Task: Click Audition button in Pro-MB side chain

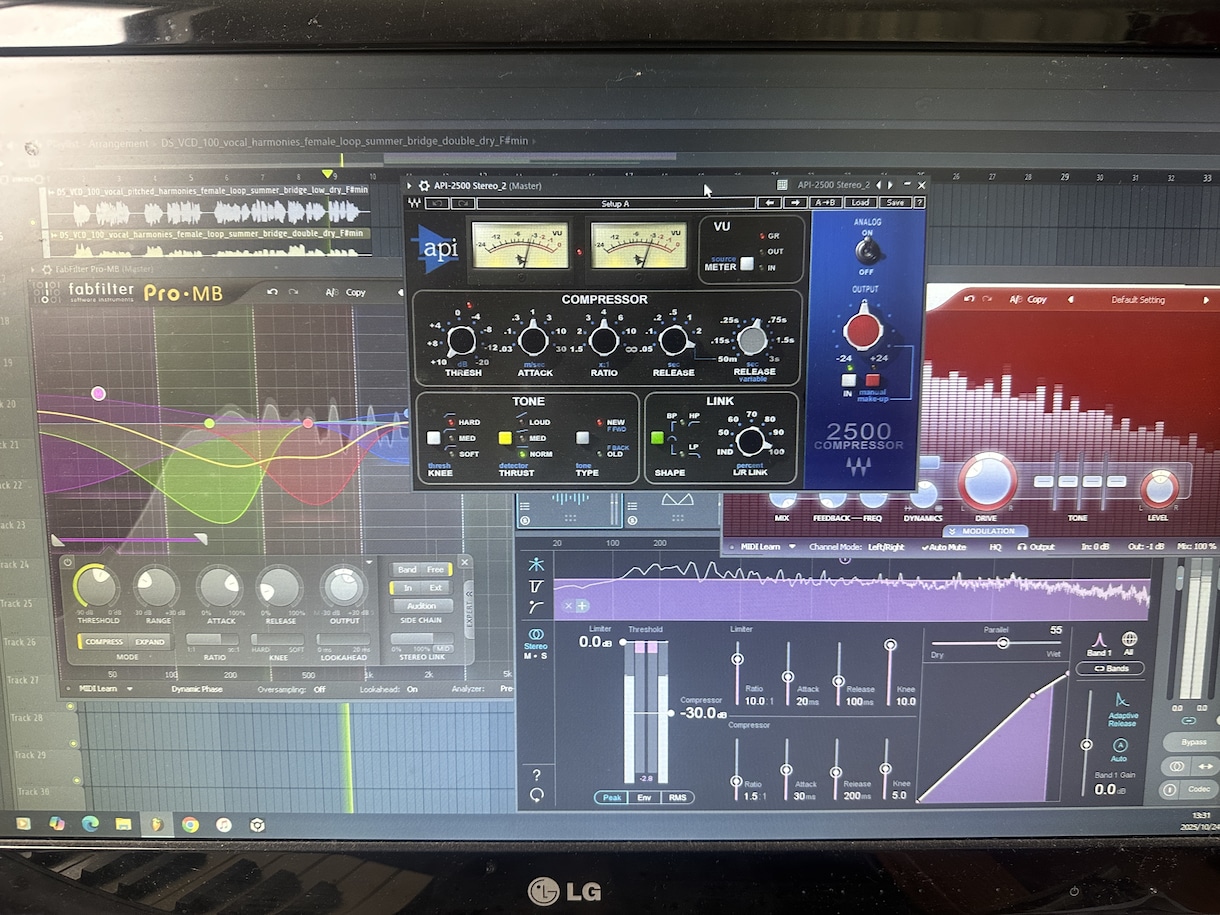Action: pos(421,606)
